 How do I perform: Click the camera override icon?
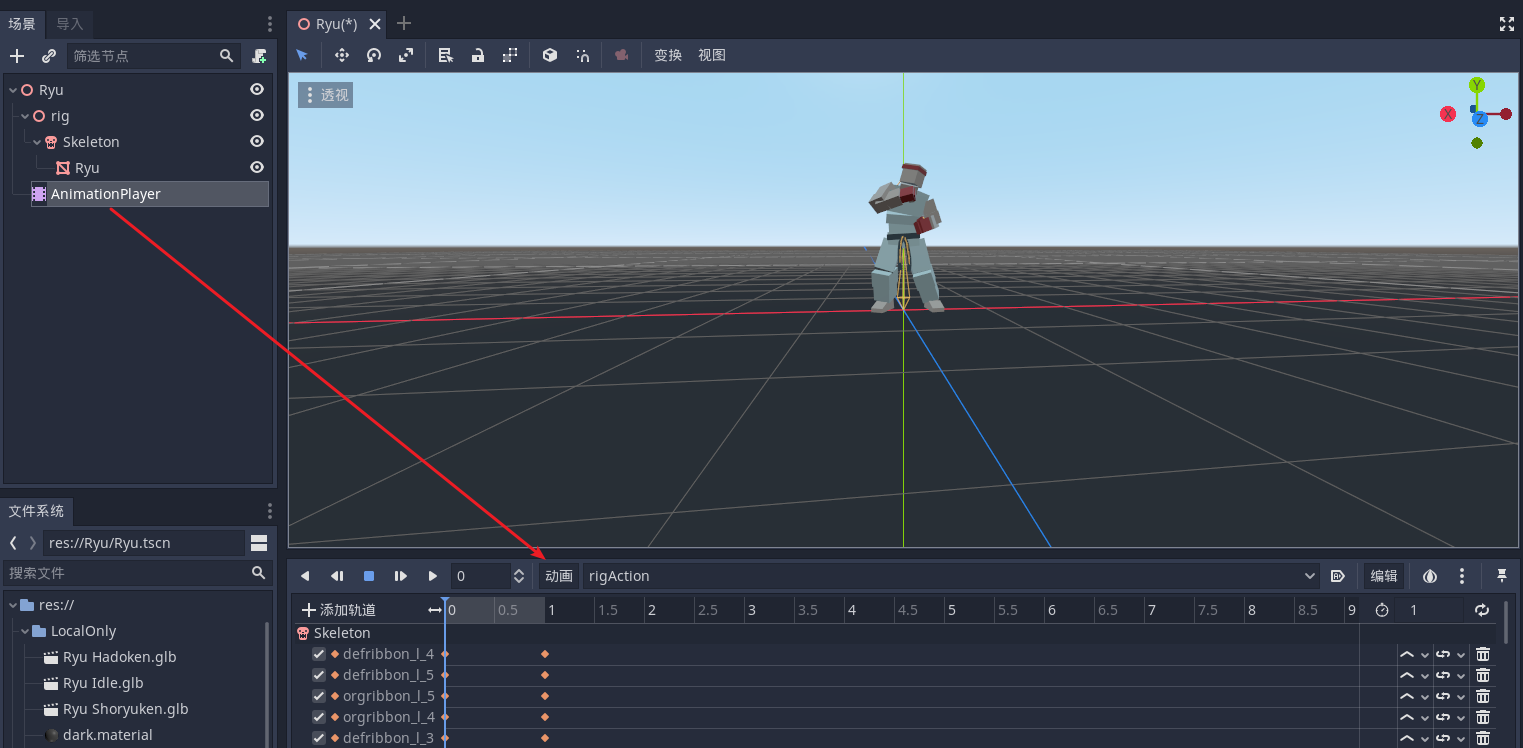tap(621, 55)
